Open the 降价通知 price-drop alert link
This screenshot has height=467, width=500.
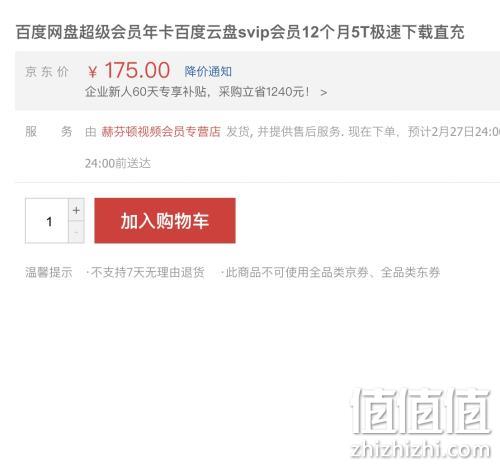click(208, 71)
